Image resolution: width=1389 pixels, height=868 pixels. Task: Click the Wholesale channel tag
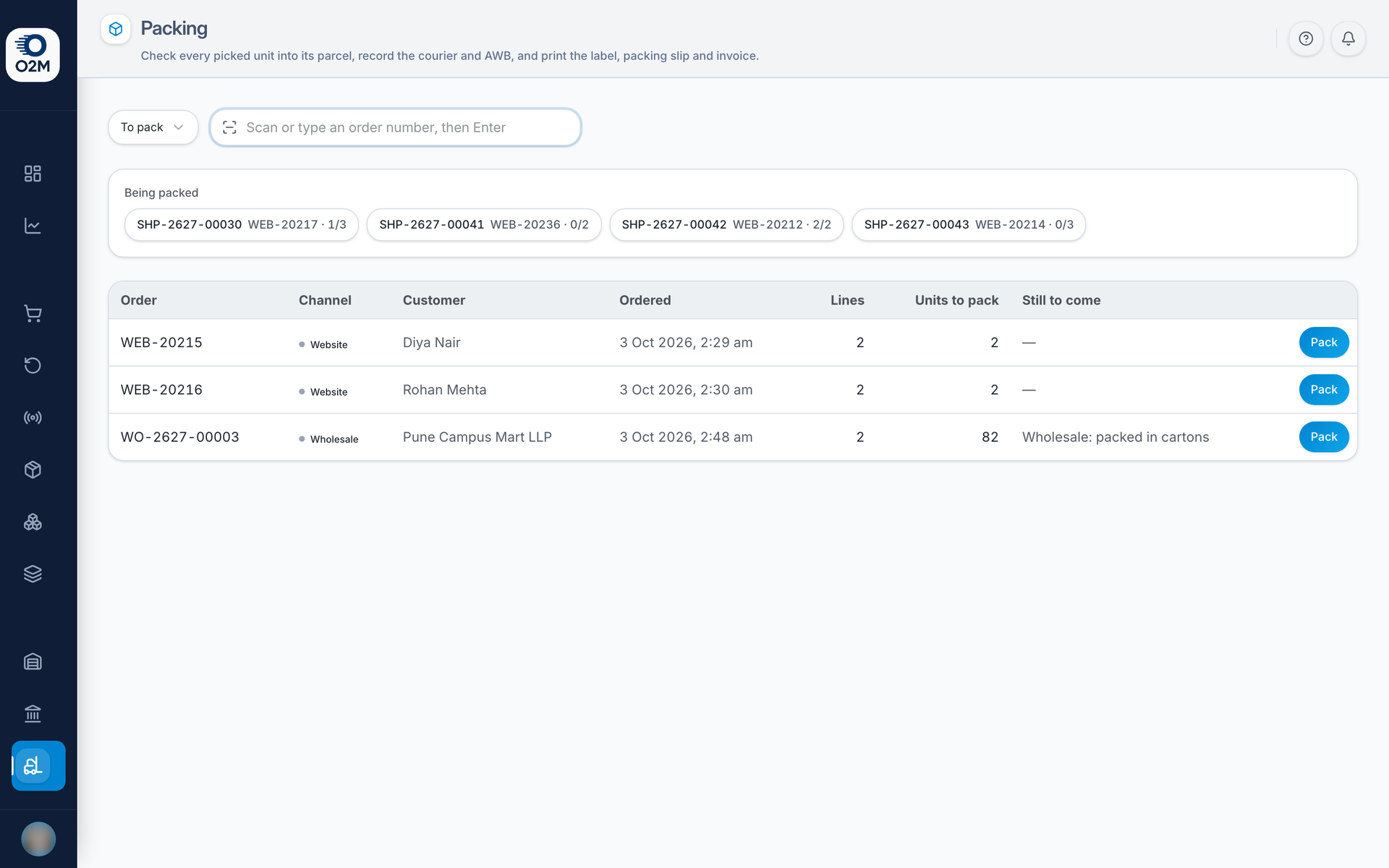point(328,439)
